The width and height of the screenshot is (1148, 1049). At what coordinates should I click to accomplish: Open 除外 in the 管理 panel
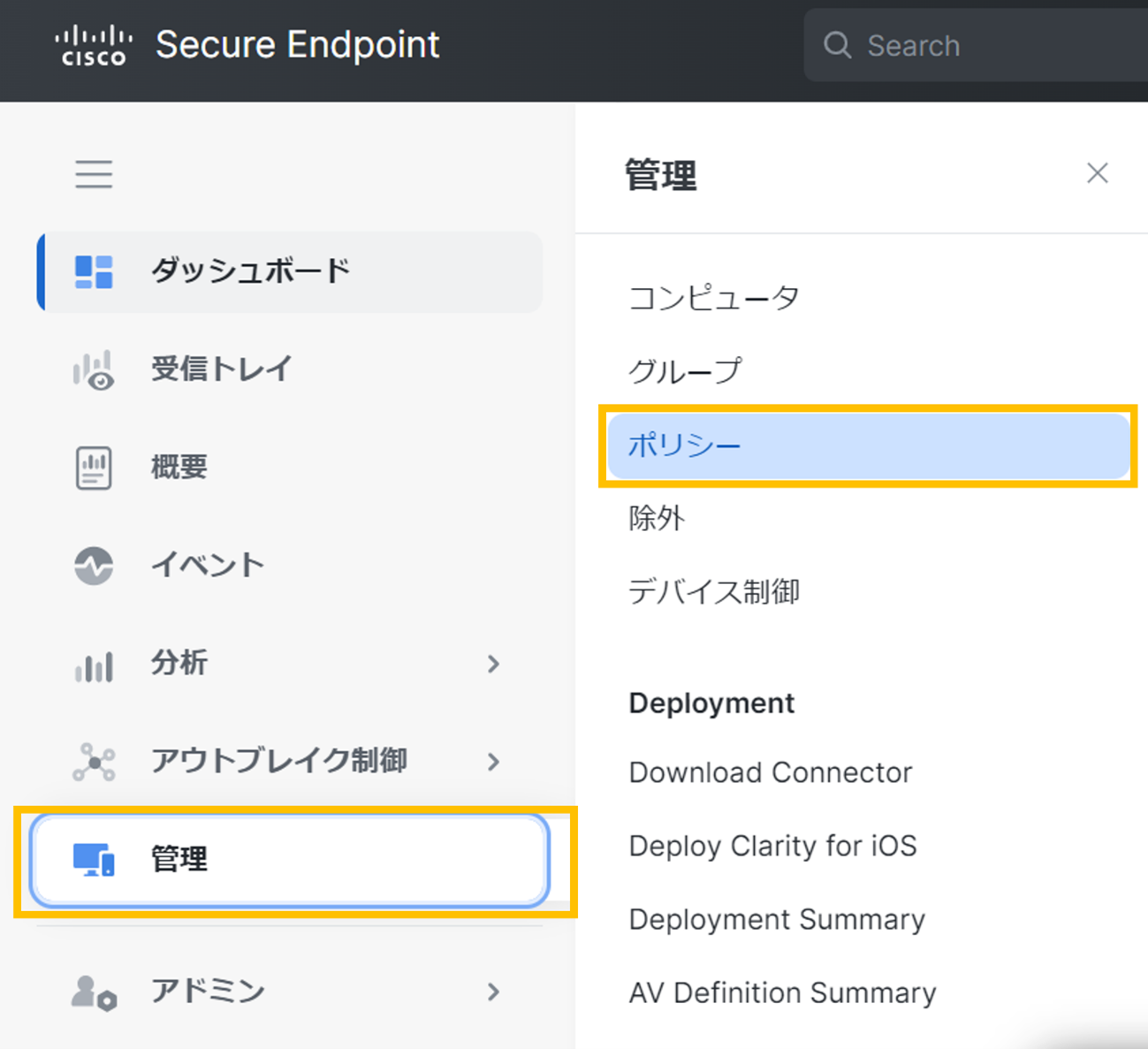coord(657,519)
